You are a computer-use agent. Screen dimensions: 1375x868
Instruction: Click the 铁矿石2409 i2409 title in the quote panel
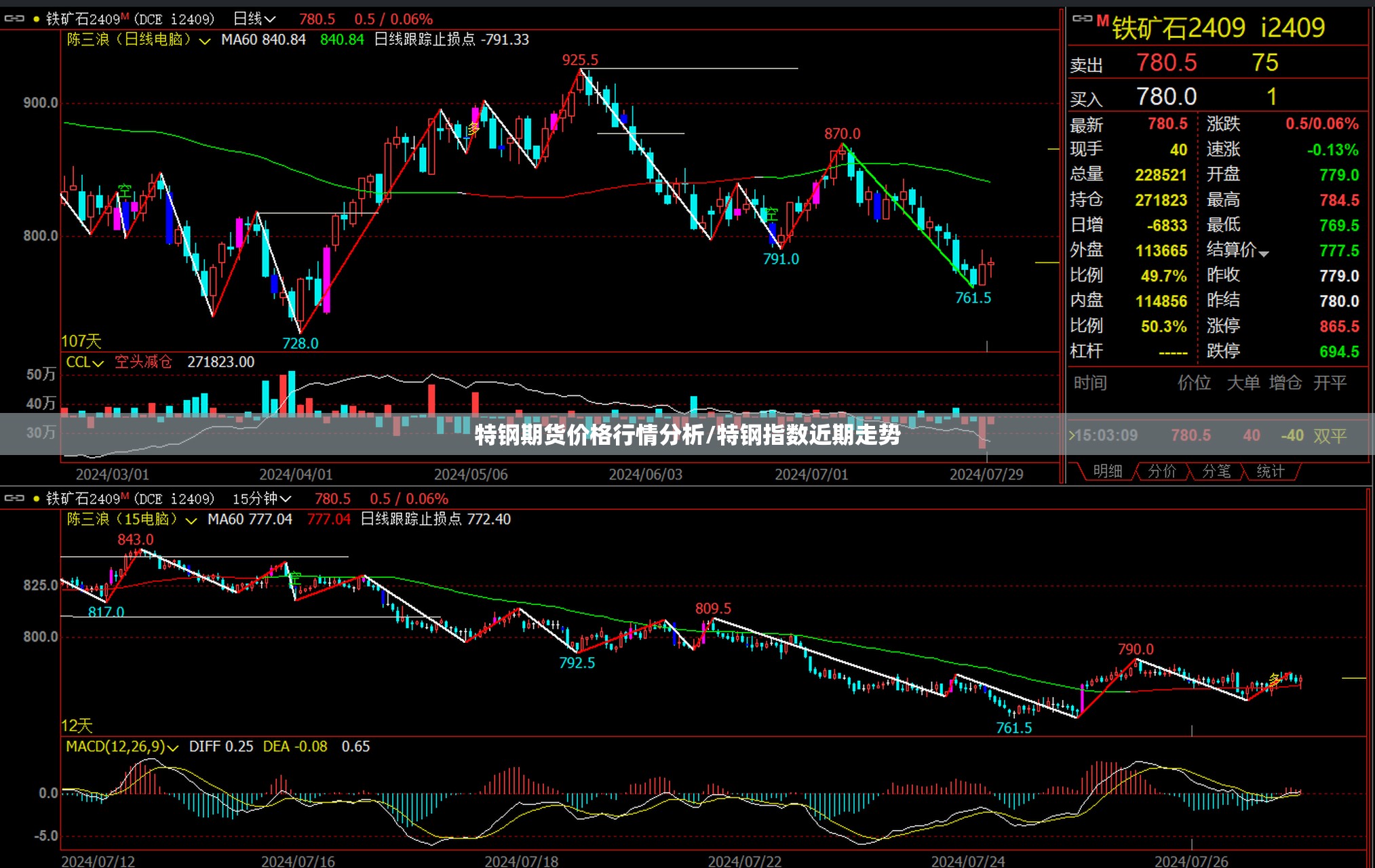[1218, 28]
